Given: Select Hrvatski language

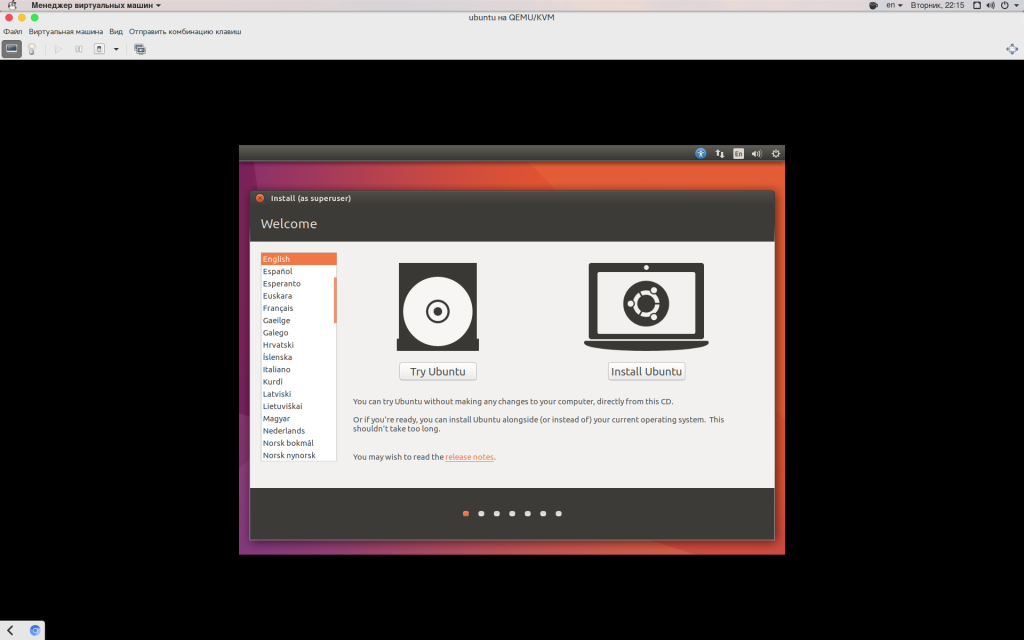Looking at the screenshot, I should [298, 345].
